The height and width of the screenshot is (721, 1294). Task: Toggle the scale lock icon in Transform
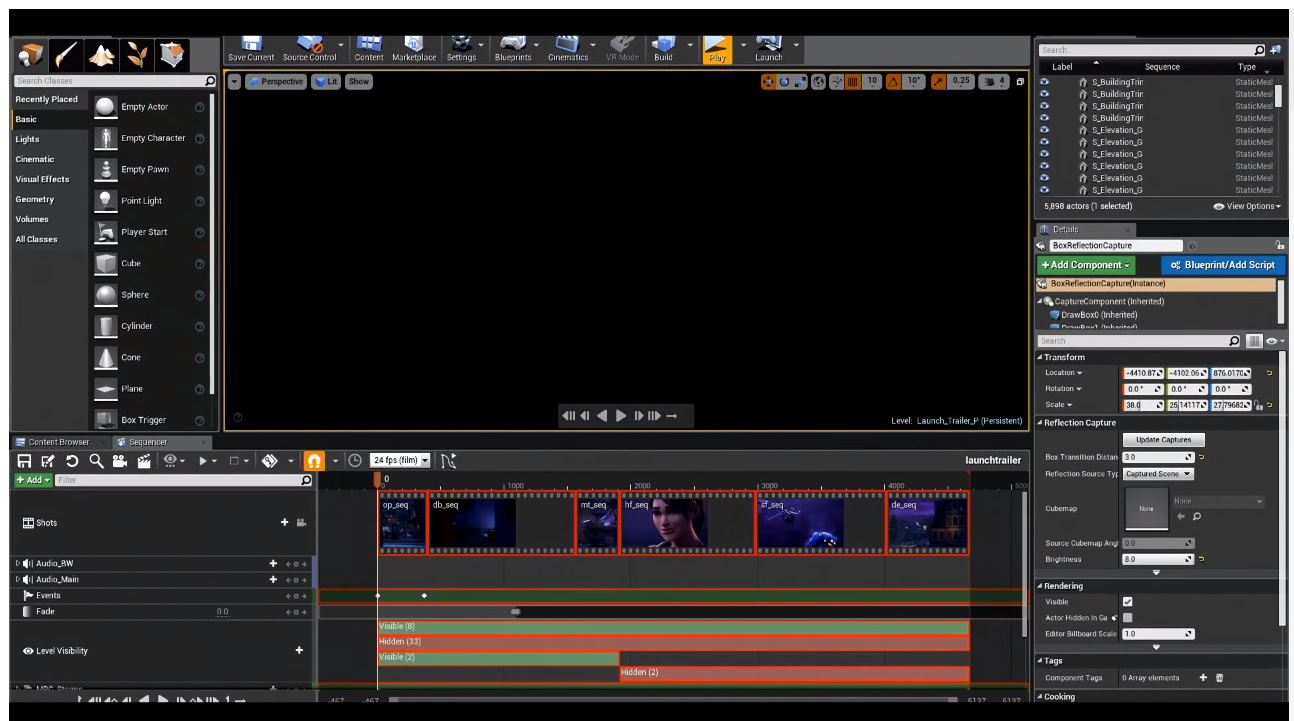tap(1258, 405)
